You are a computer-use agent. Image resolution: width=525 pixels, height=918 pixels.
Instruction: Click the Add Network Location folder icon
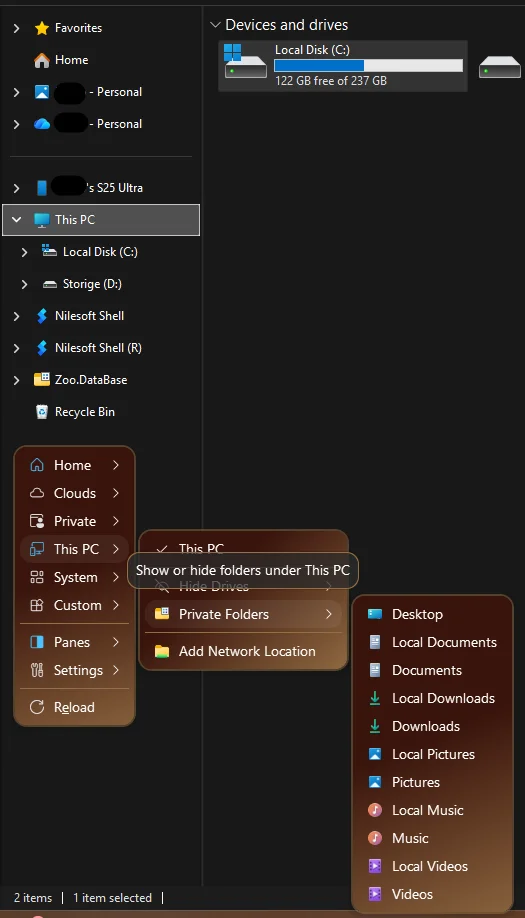click(162, 651)
